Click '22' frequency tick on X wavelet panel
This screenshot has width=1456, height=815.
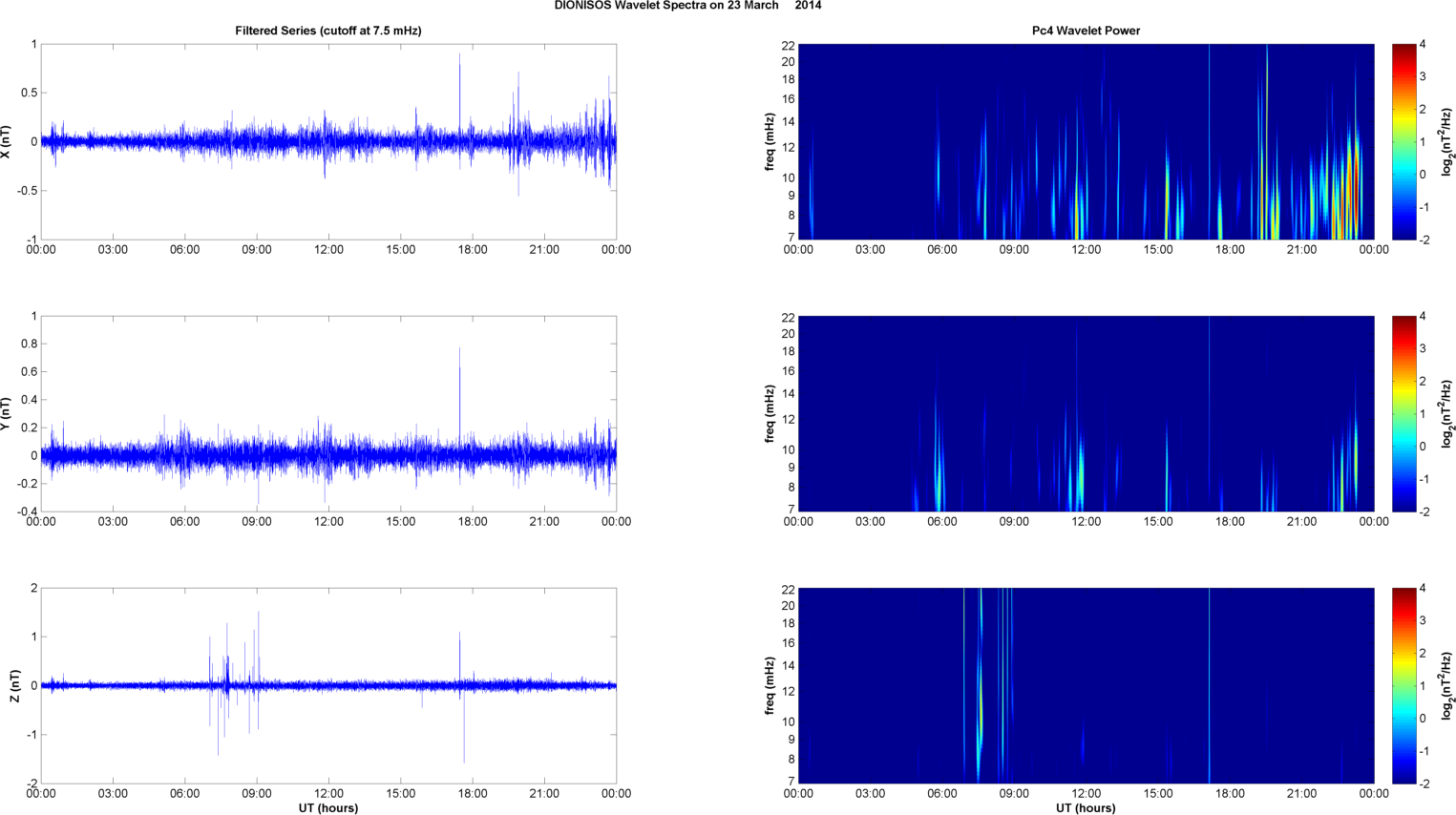(x=789, y=46)
